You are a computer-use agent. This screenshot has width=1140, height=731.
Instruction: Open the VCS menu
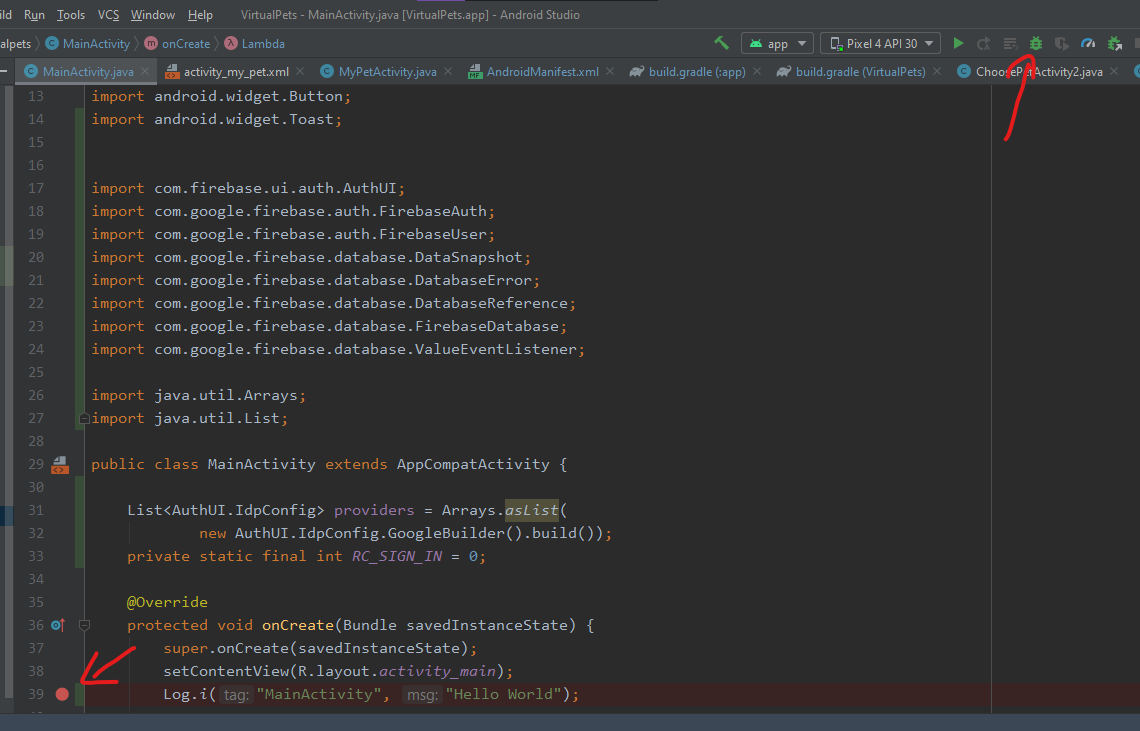pos(108,15)
